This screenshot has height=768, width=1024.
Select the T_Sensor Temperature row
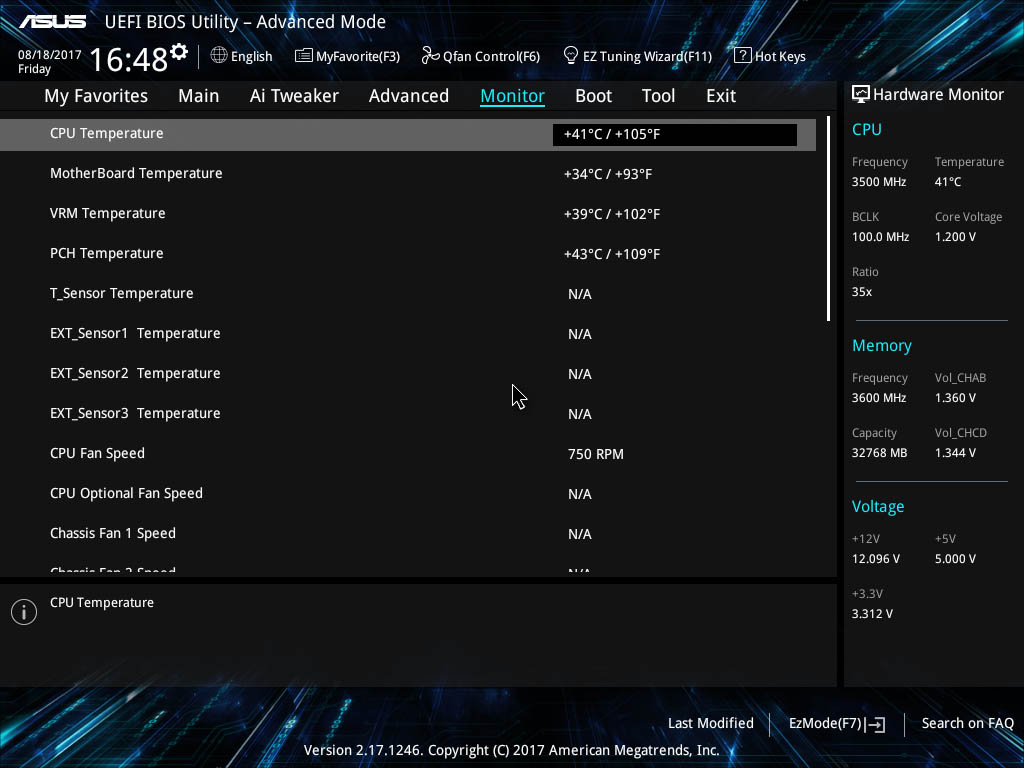[x=408, y=294]
